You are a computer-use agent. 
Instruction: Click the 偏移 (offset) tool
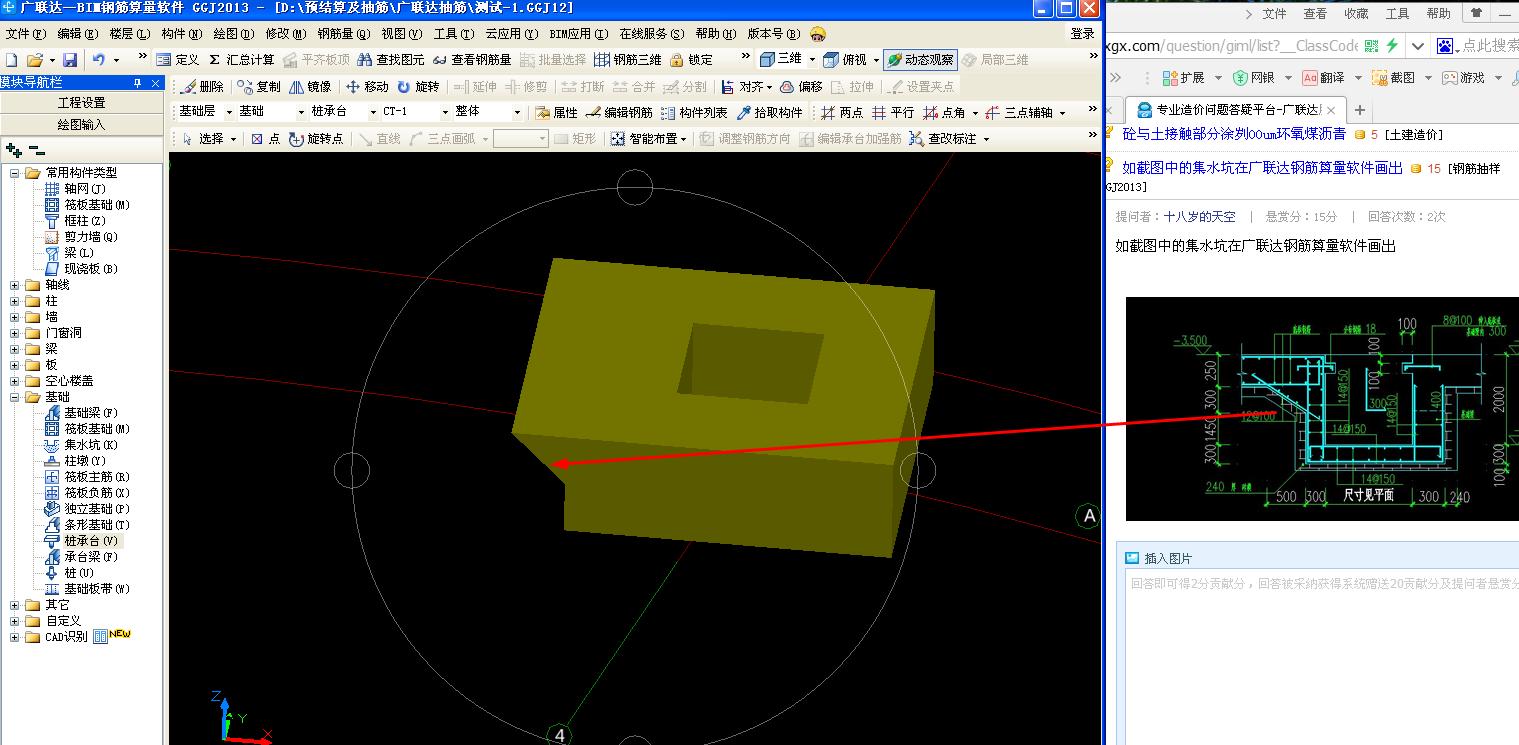[x=801, y=87]
